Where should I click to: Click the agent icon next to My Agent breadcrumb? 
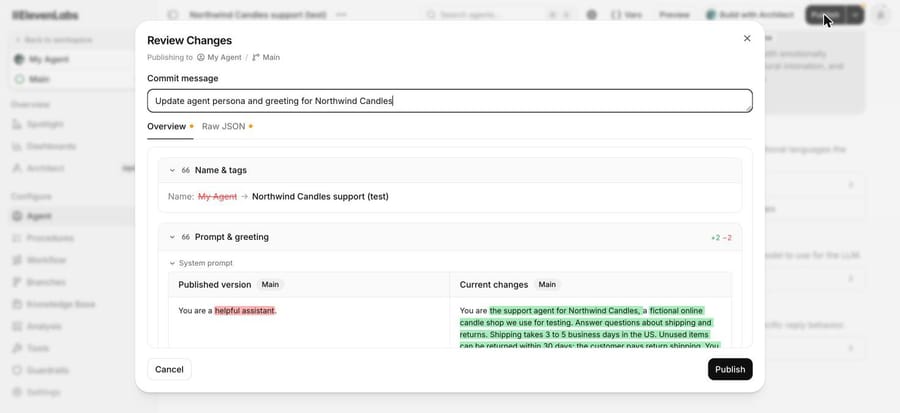point(201,57)
